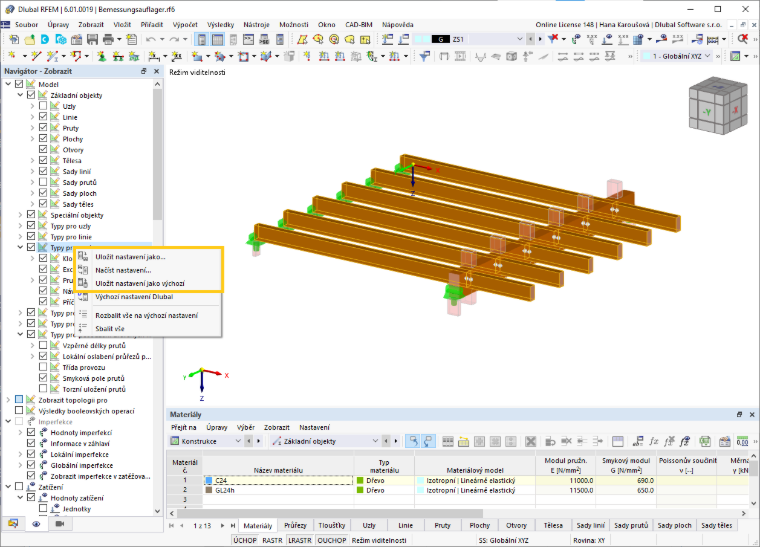
Task: Click the GL24h material color swatch
Action: click(x=209, y=490)
